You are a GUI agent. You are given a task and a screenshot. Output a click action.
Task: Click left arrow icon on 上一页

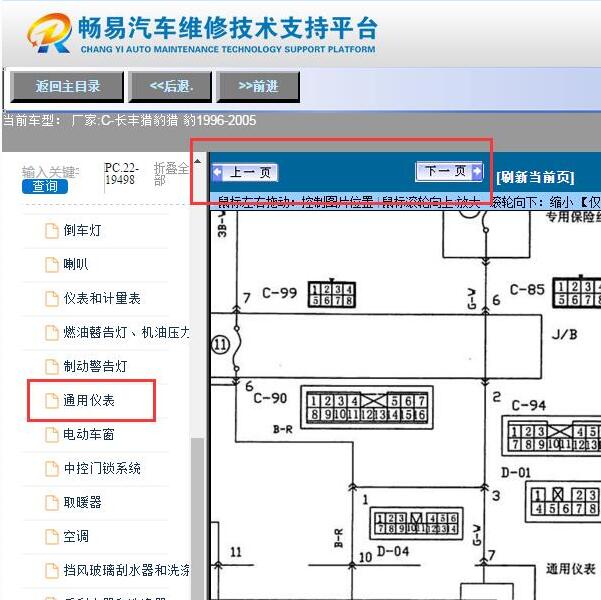click(x=218, y=172)
